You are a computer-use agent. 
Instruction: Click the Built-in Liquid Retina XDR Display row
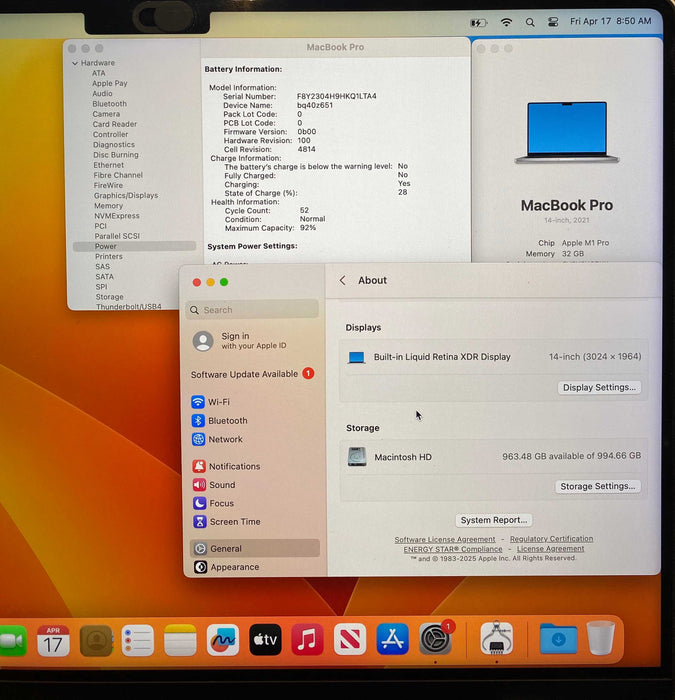coord(494,357)
